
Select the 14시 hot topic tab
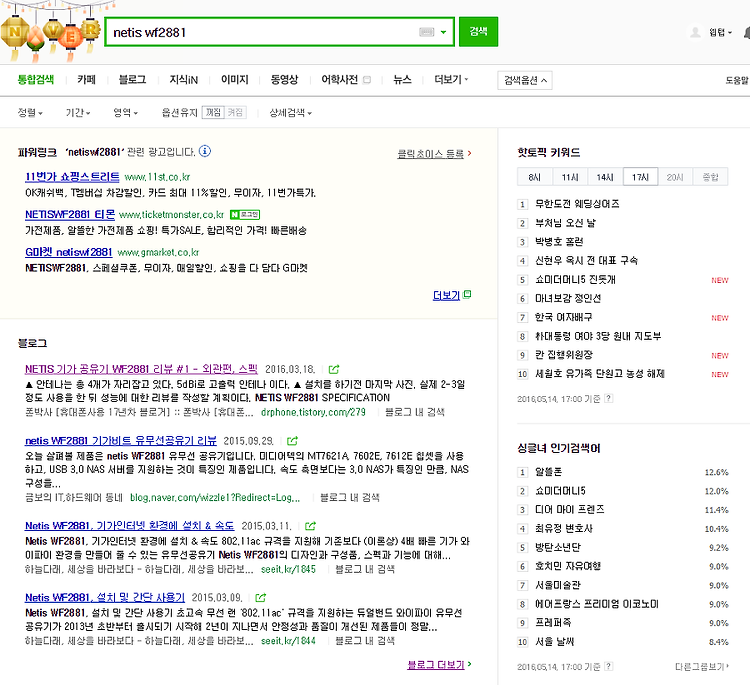[x=605, y=177]
